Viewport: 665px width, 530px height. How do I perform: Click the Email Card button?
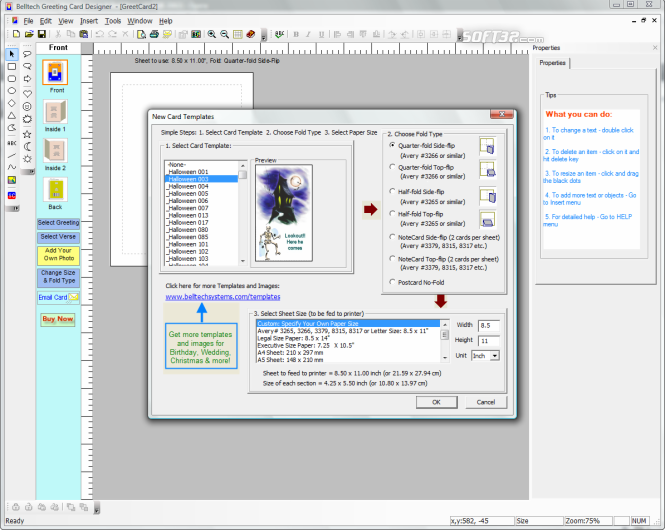(x=59, y=297)
